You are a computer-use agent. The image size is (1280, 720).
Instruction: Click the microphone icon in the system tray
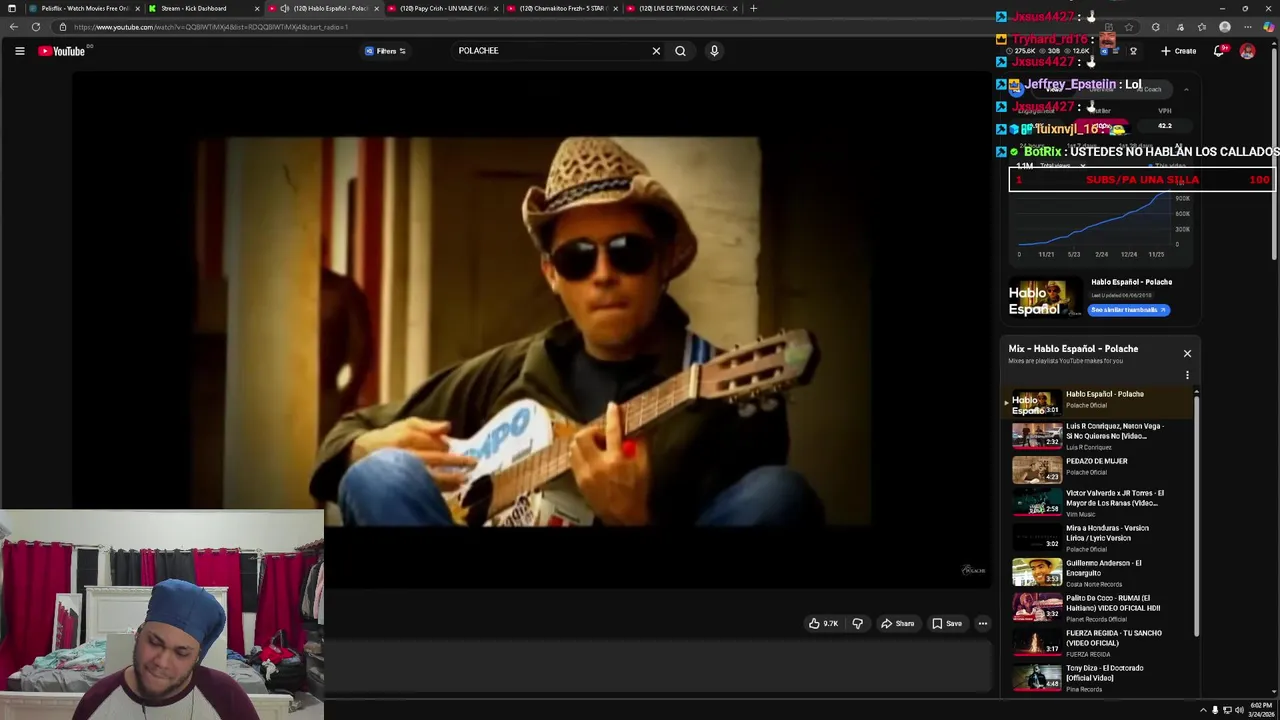1215,710
